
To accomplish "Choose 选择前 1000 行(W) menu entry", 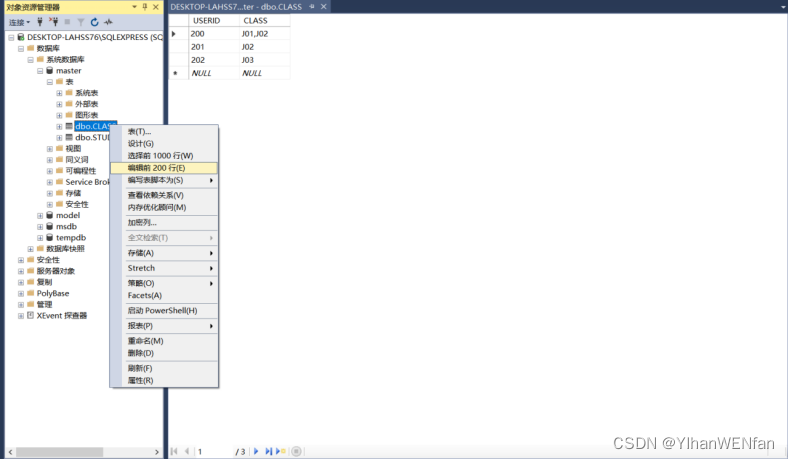I will tap(164, 156).
